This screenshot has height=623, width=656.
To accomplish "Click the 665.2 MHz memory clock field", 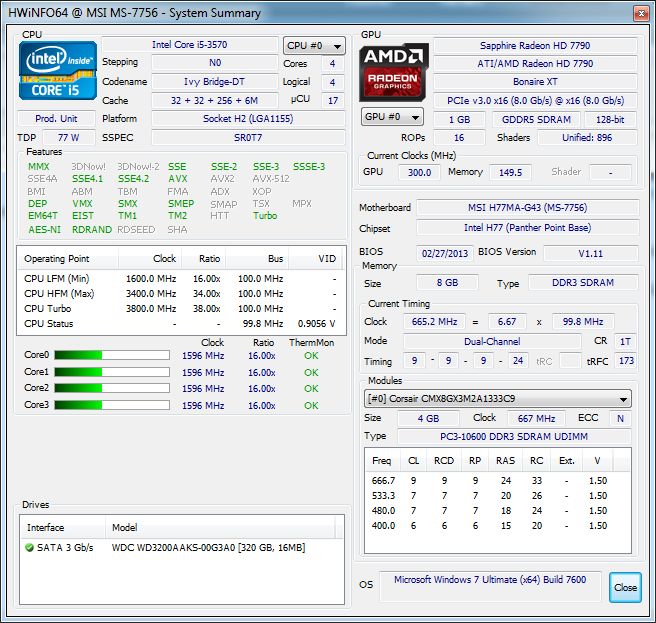I will (434, 322).
